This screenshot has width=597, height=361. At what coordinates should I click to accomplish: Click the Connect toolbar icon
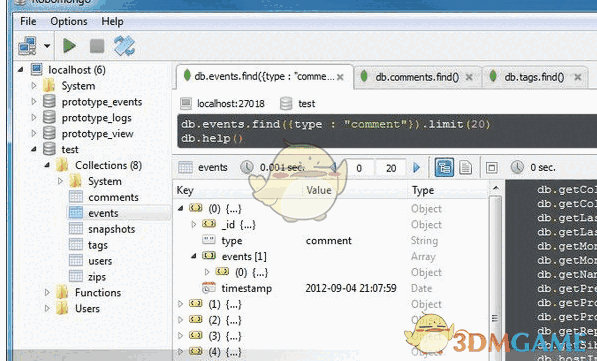(27, 46)
